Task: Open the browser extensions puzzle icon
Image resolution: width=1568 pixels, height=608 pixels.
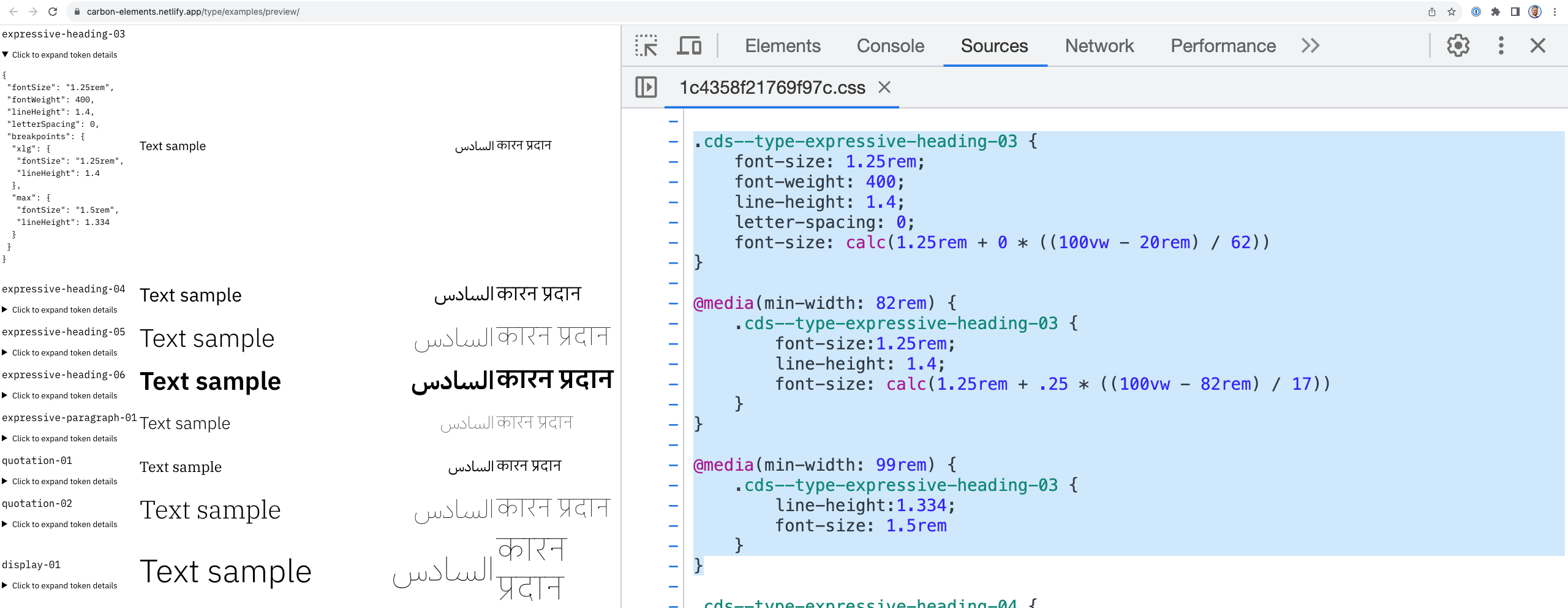Action: (x=1495, y=10)
